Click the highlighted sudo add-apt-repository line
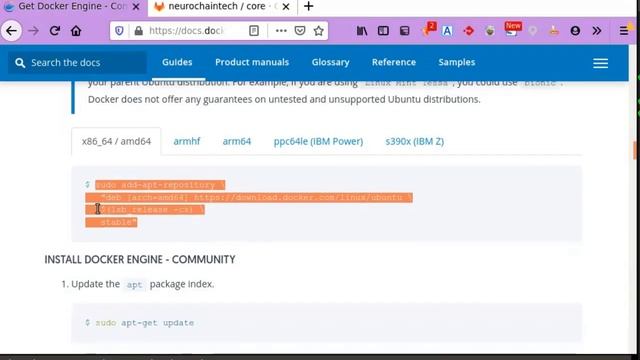This screenshot has height=360, width=640. tap(160, 185)
